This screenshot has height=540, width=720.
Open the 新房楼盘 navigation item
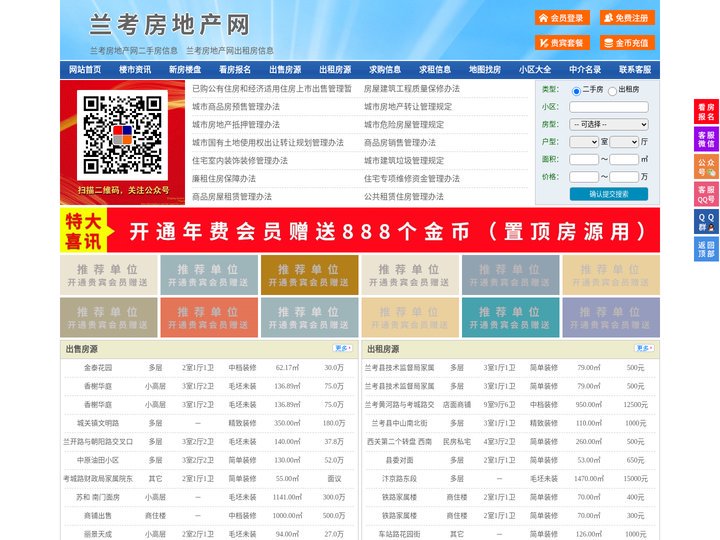click(x=185, y=70)
